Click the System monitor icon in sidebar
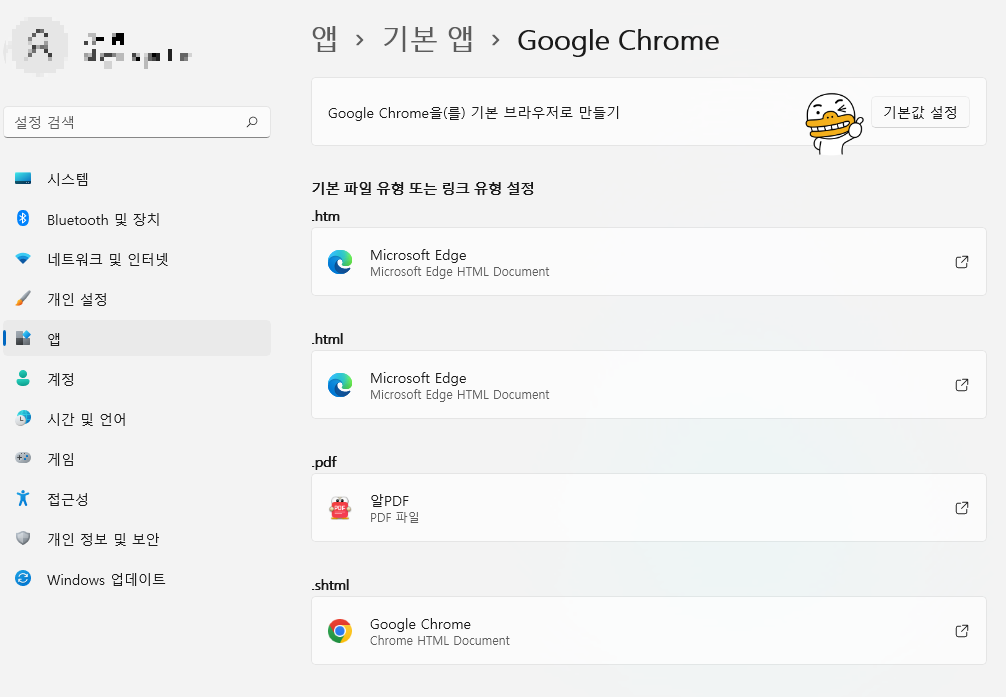 click(x=23, y=178)
